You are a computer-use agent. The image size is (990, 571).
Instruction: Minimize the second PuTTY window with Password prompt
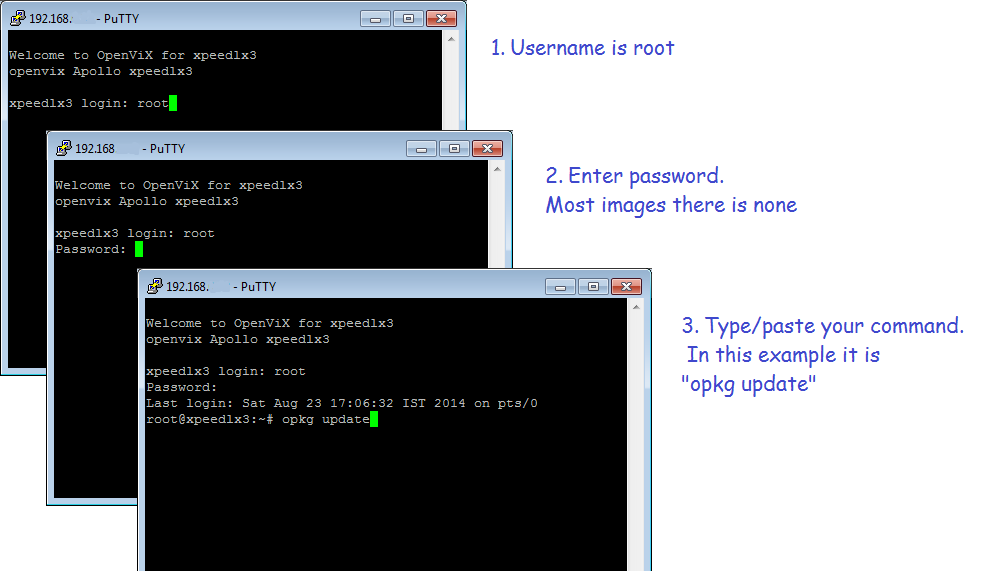421,149
